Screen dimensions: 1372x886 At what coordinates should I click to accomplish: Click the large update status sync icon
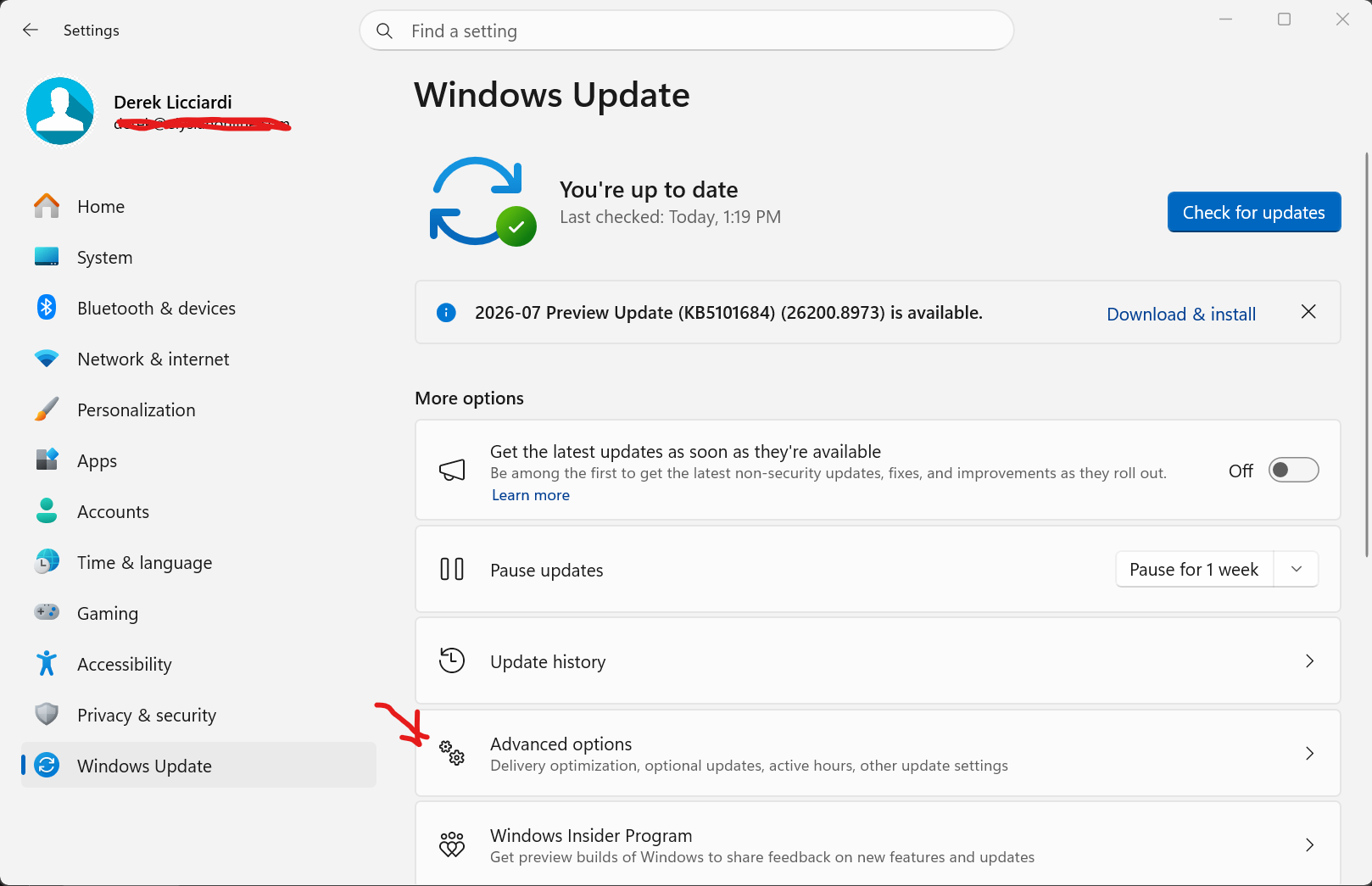click(x=482, y=202)
